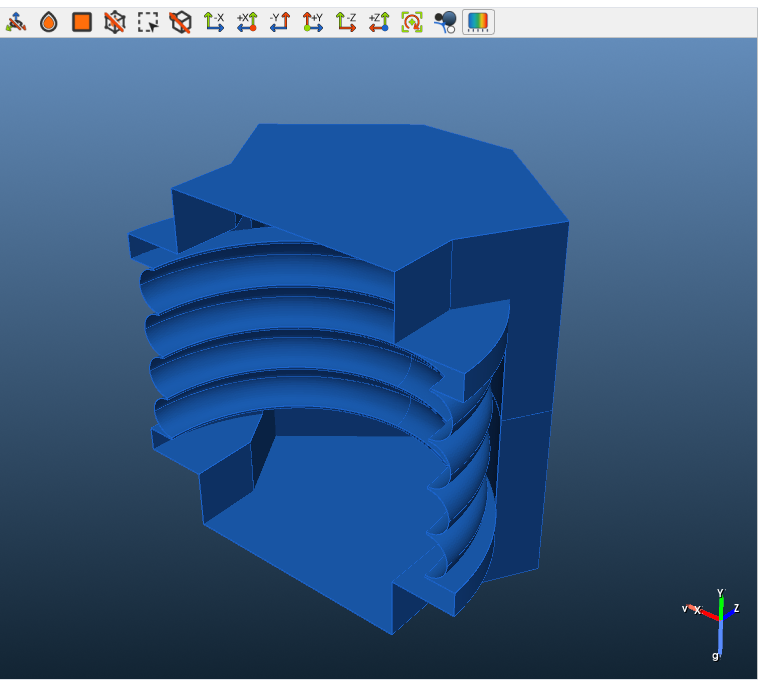Click the XYZ orientation axes widget

click(x=712, y=623)
